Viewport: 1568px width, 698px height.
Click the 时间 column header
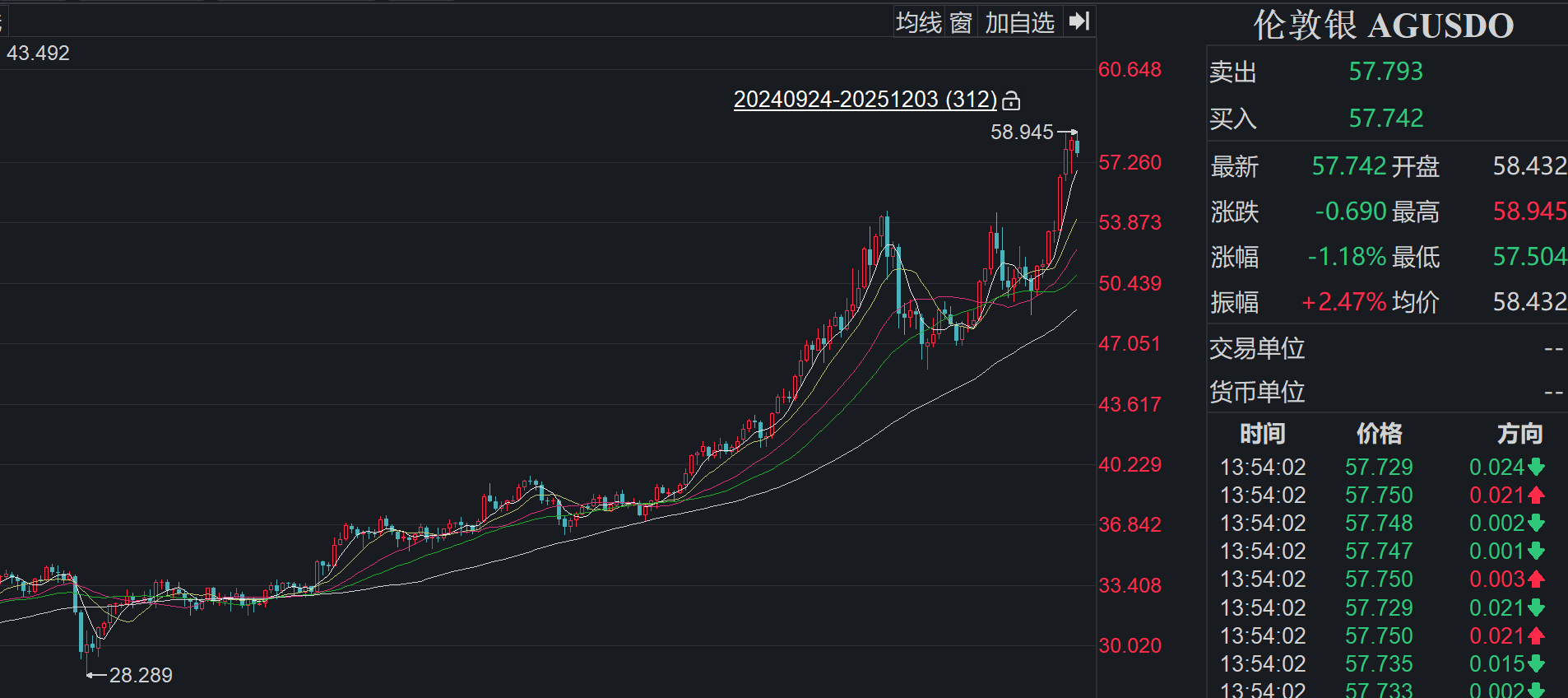[1262, 433]
